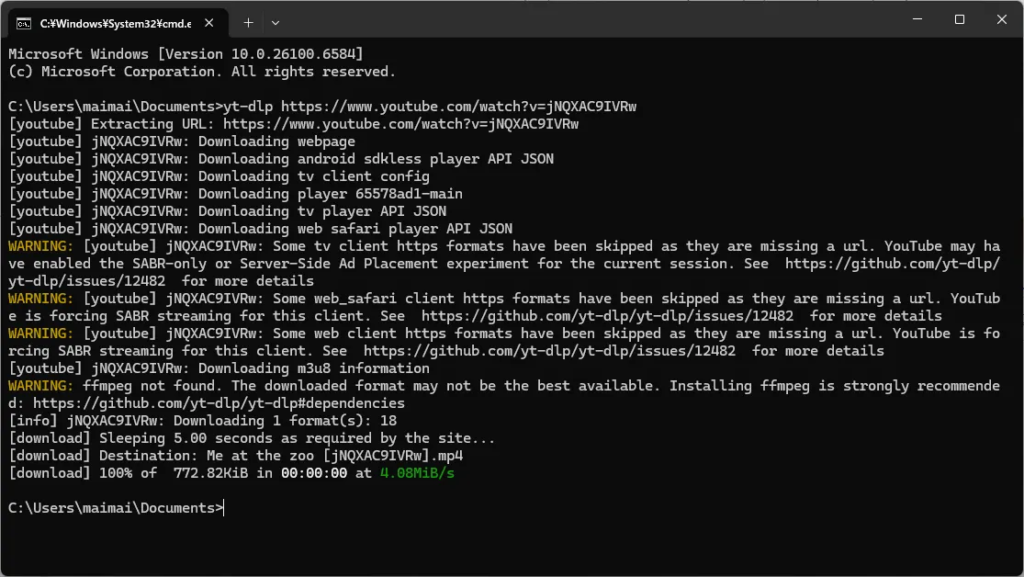Close the cmd.exe tab
Screen dimensions: 1024x577
211,22
